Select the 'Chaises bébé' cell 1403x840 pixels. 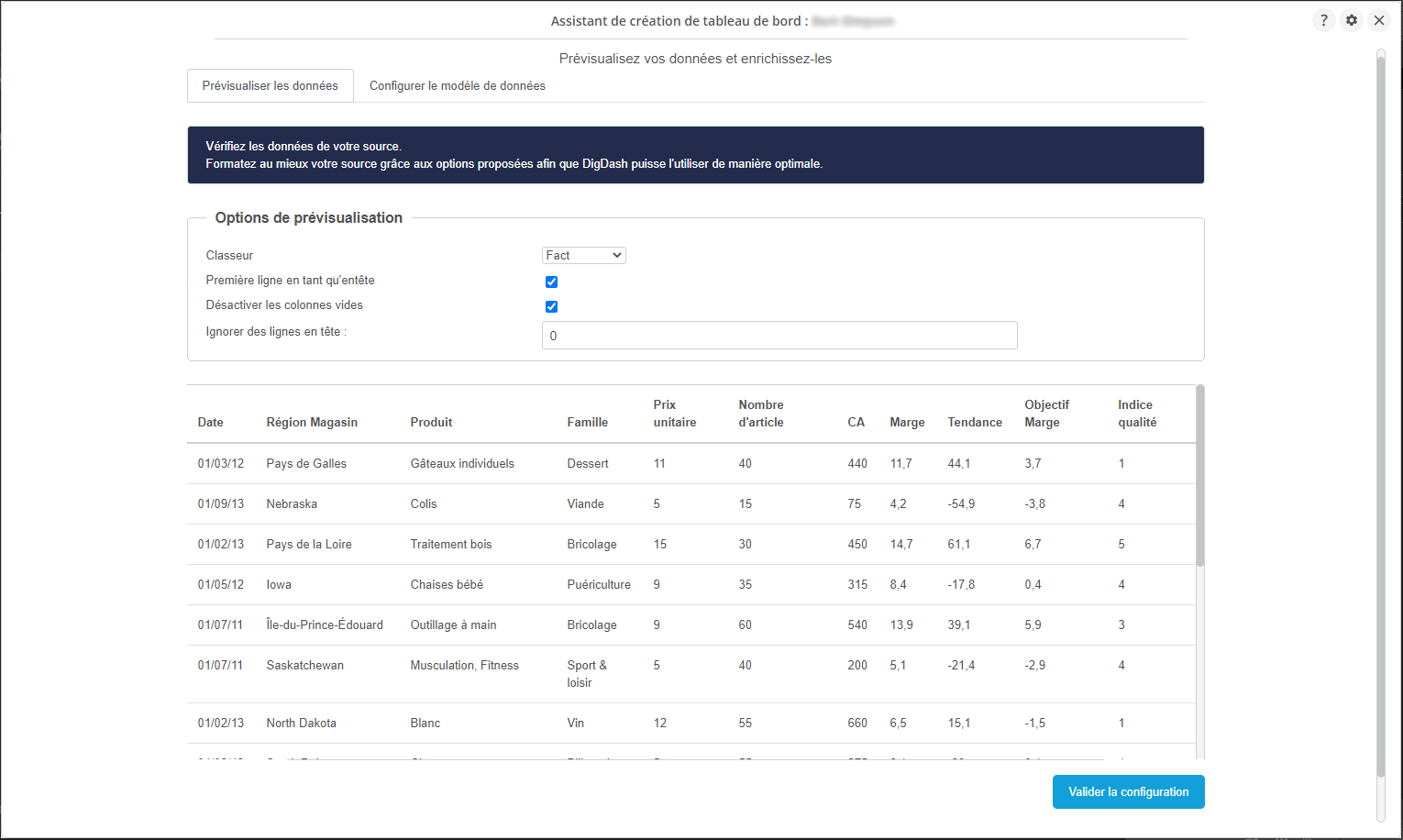pos(447,584)
